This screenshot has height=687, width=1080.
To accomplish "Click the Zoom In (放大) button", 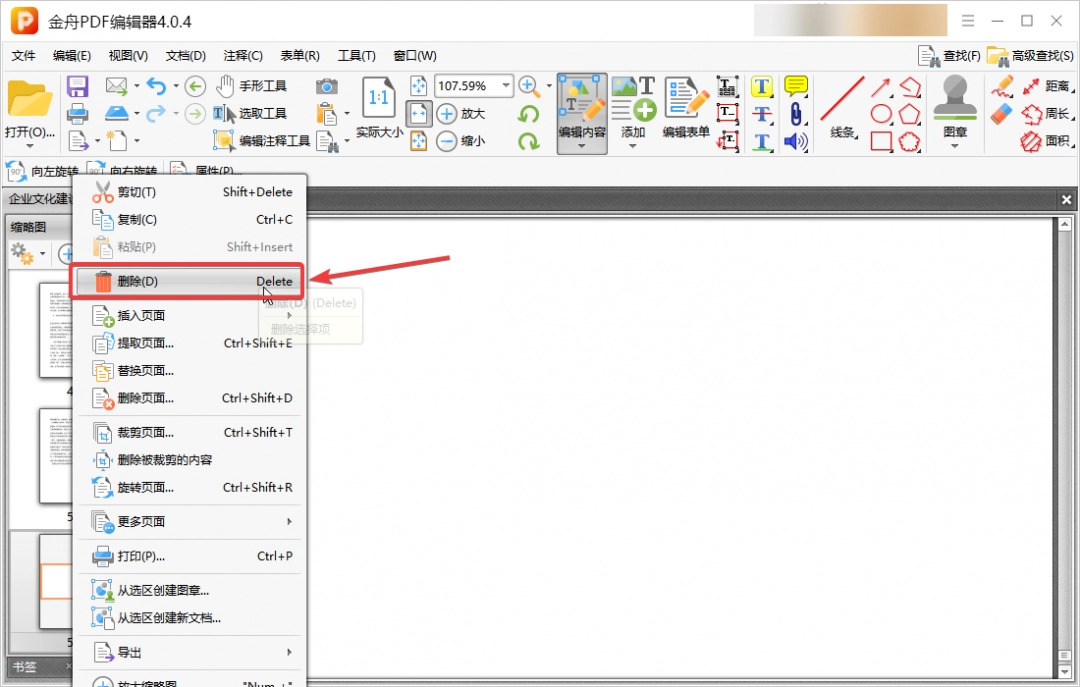I will pos(461,114).
